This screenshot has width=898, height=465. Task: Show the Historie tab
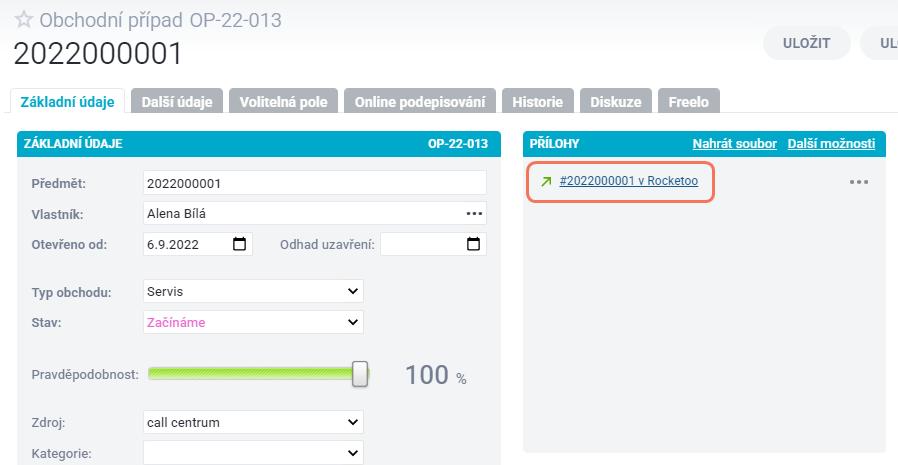click(x=538, y=102)
